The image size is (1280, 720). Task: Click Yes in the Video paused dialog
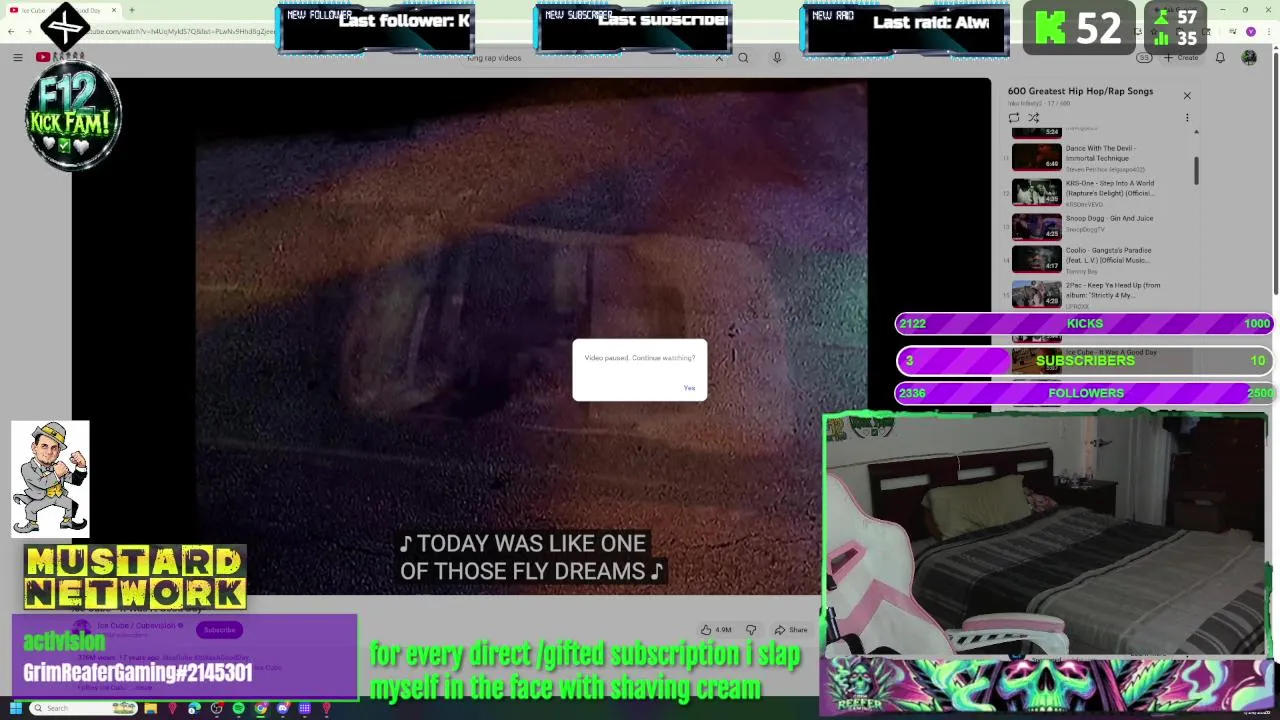pos(689,388)
